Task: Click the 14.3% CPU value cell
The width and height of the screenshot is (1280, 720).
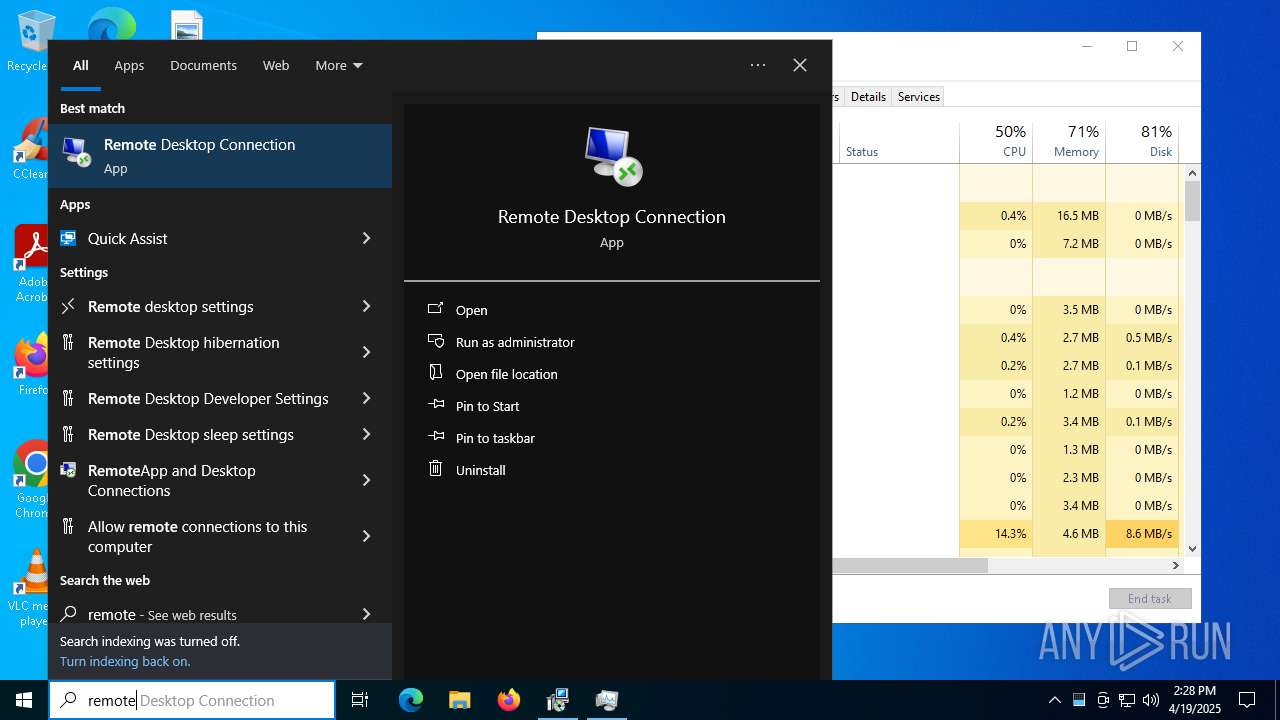Action: (x=996, y=534)
